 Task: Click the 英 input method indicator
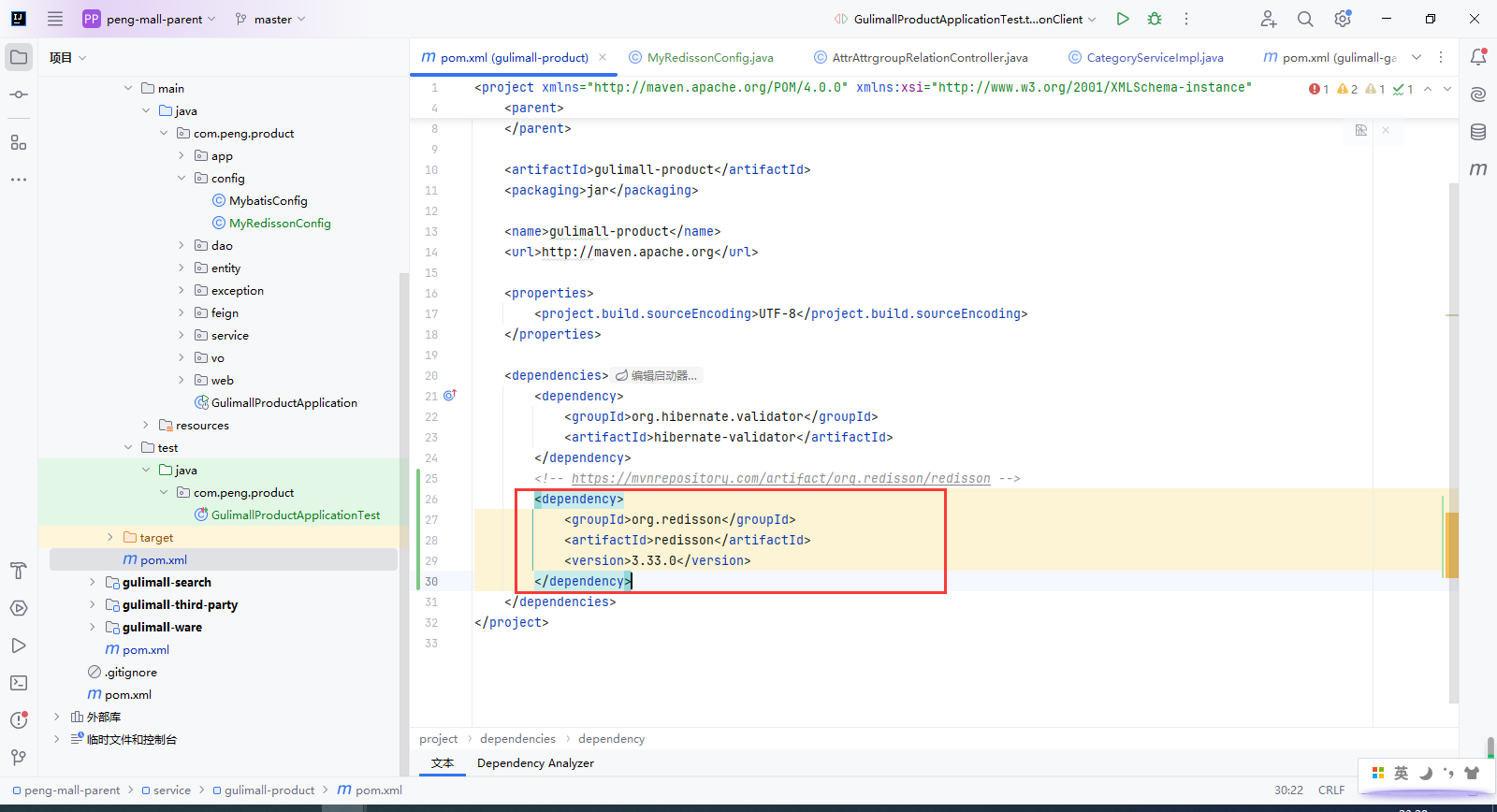pos(1401,773)
